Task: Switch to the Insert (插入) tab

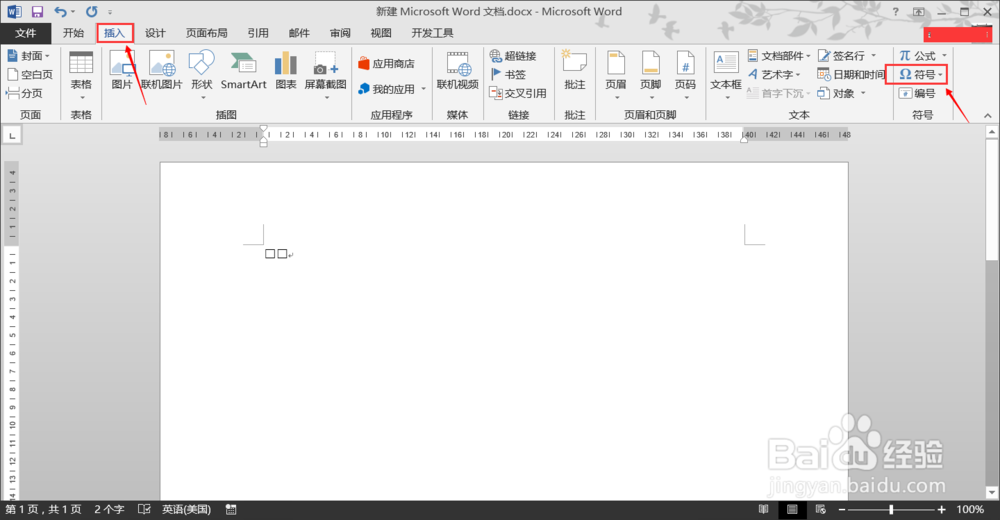Action: point(115,33)
